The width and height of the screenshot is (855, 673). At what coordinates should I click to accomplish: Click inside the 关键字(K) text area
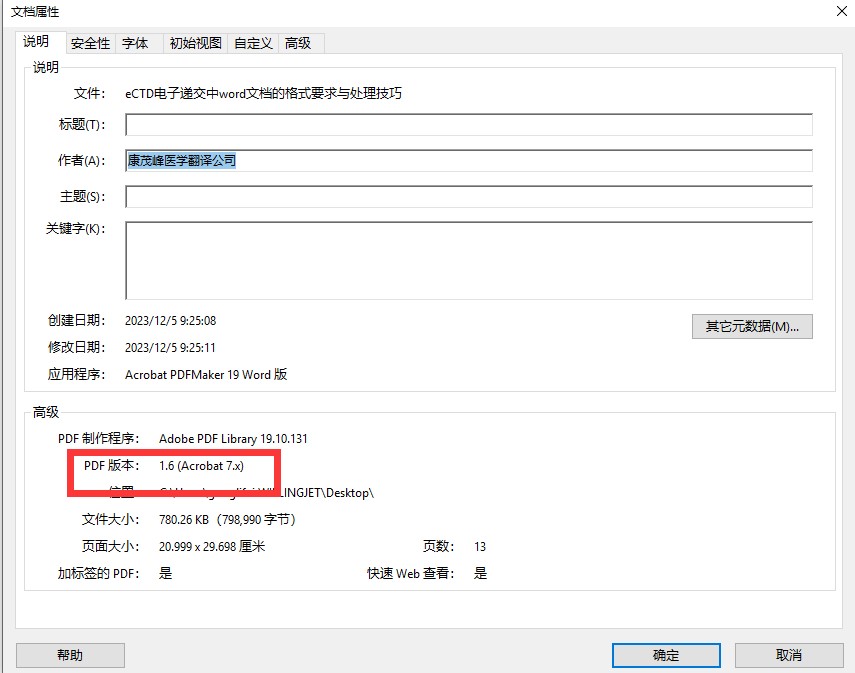coord(468,260)
